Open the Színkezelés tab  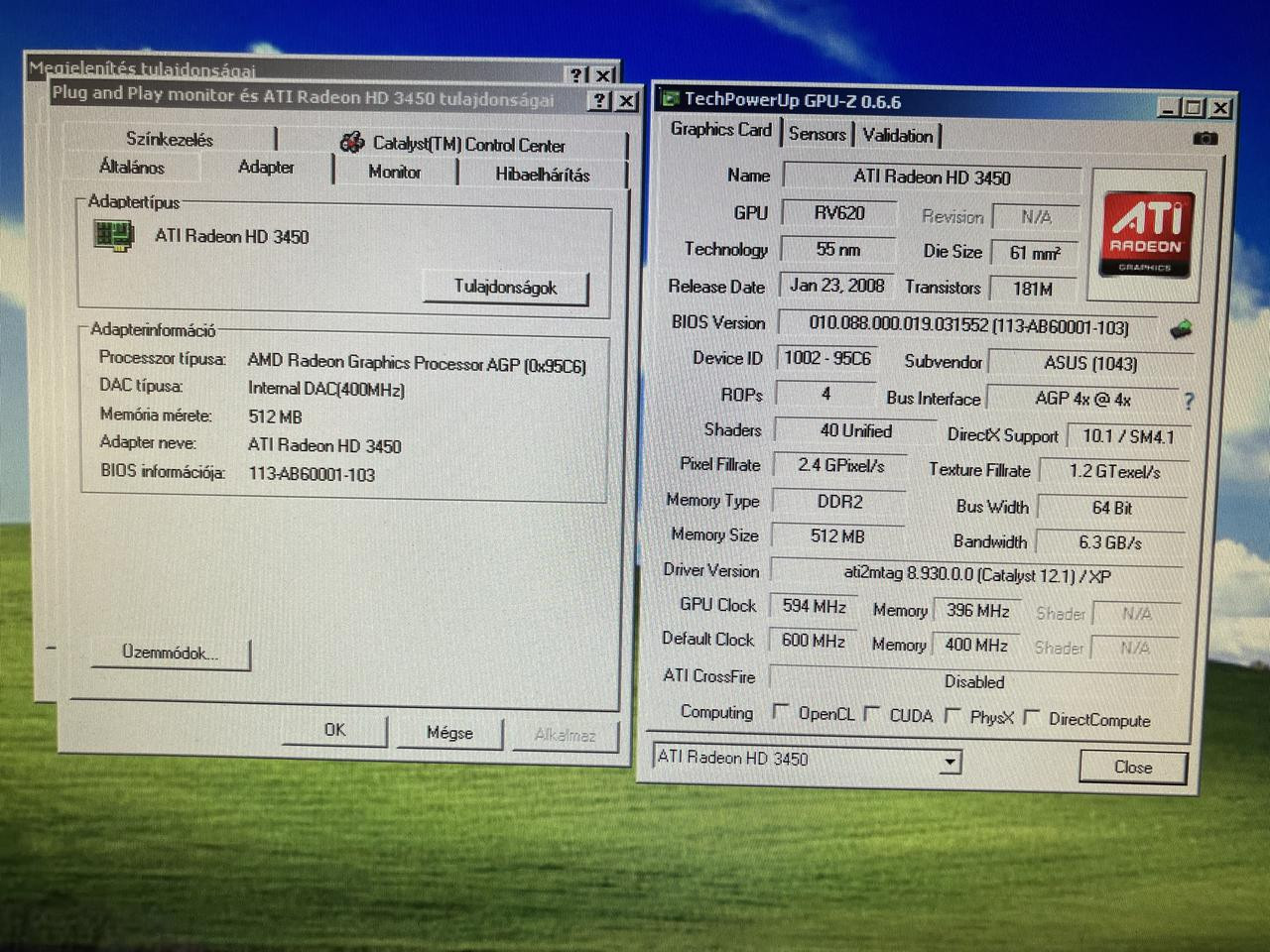170,140
